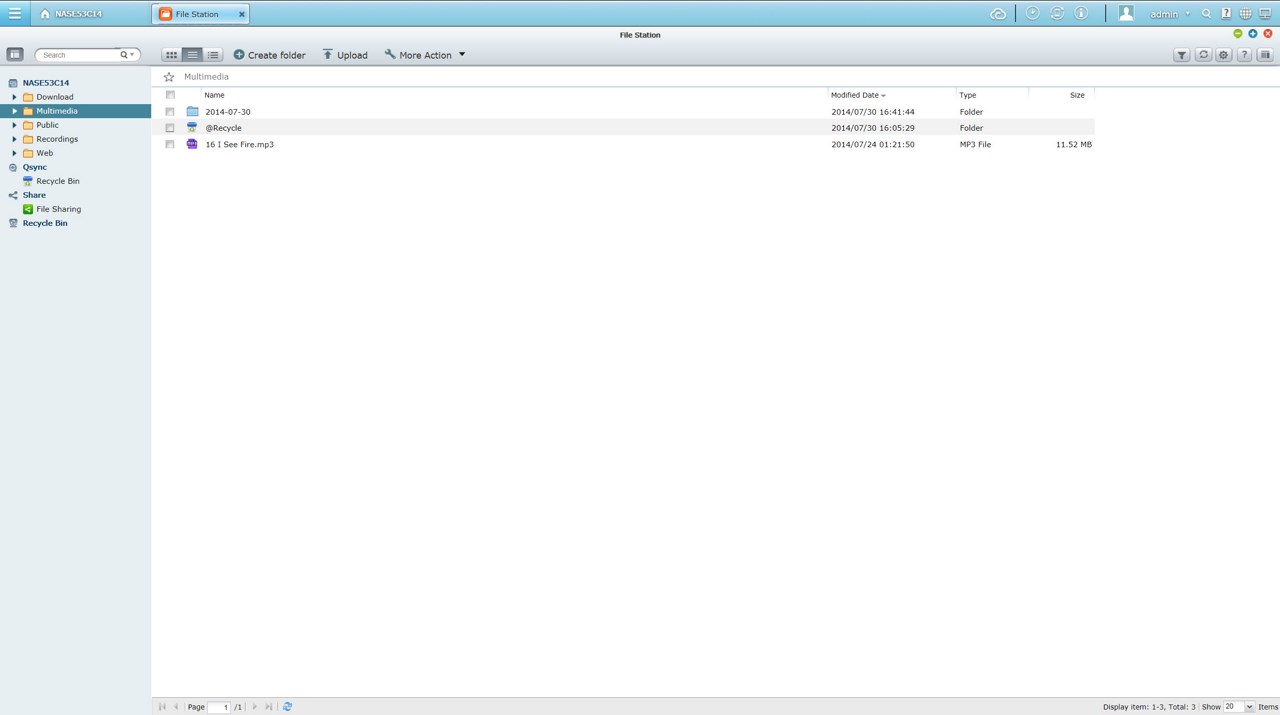Open the cloud service icon
This screenshot has width=1280, height=715.
point(998,14)
